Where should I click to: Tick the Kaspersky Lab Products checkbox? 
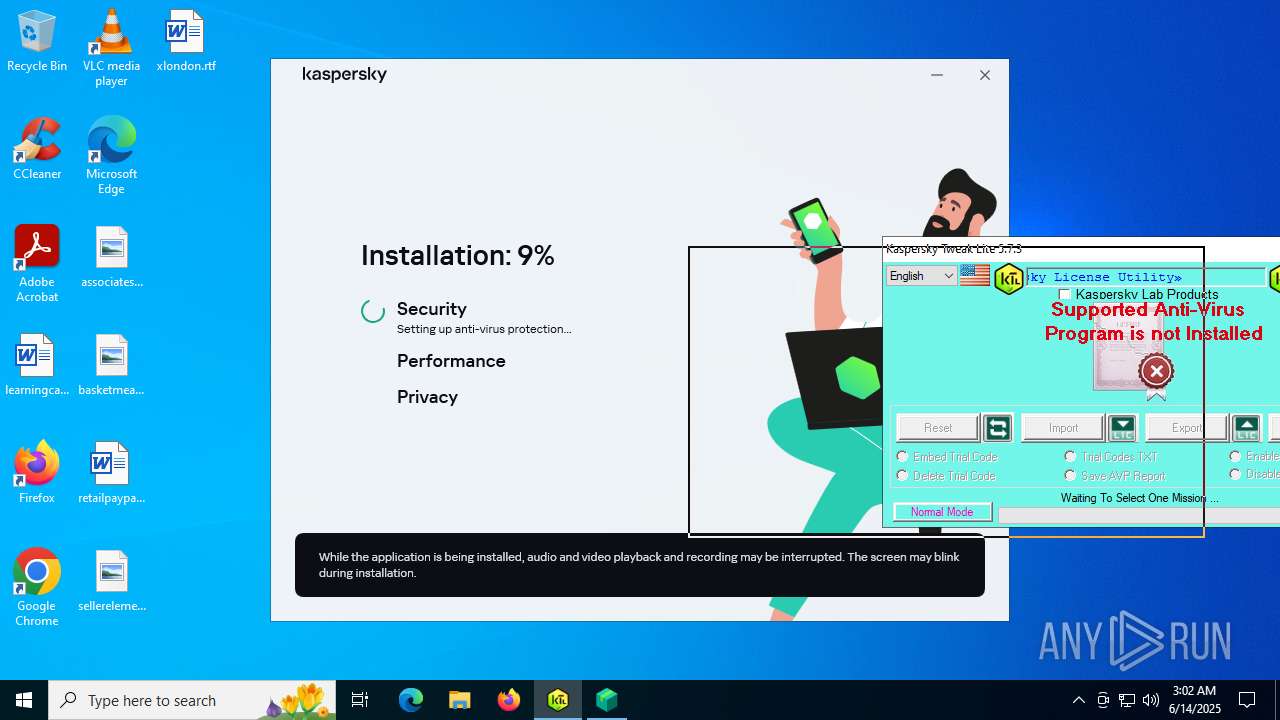(x=1065, y=294)
